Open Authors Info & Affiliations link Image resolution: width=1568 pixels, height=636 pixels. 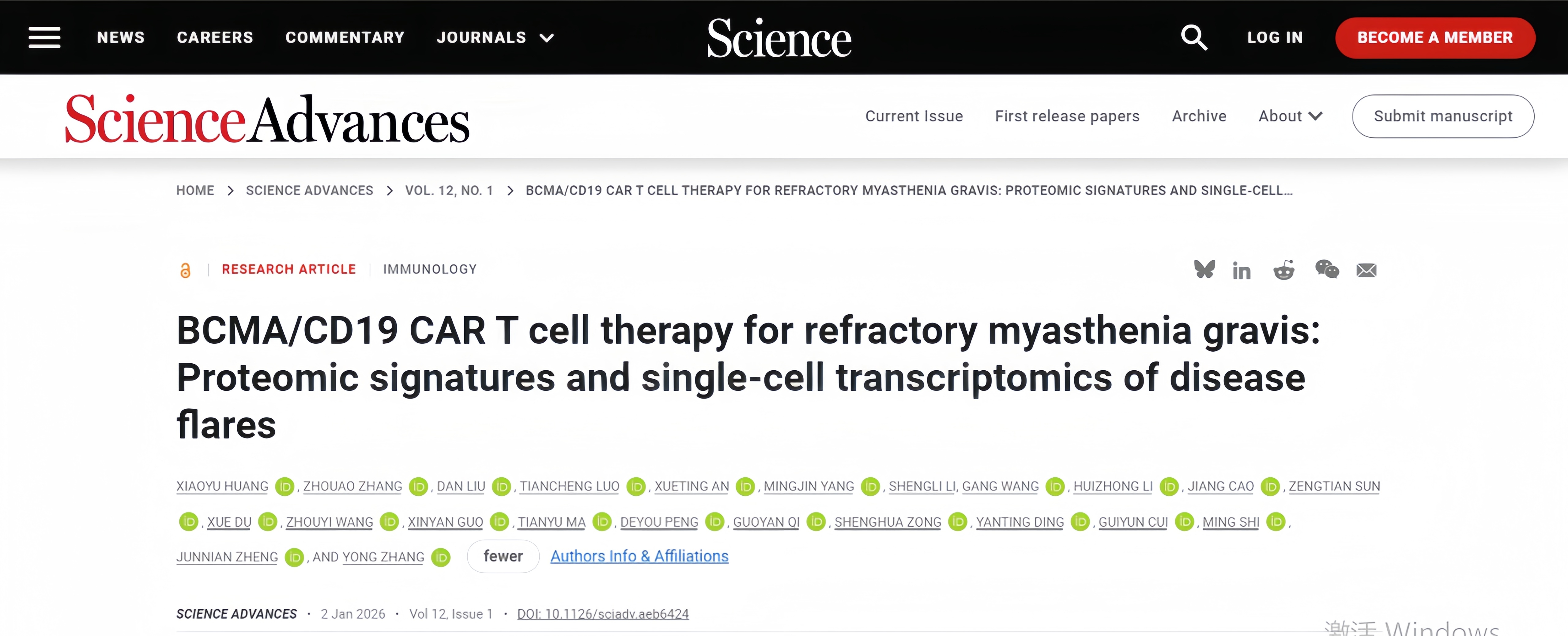pyautogui.click(x=639, y=556)
